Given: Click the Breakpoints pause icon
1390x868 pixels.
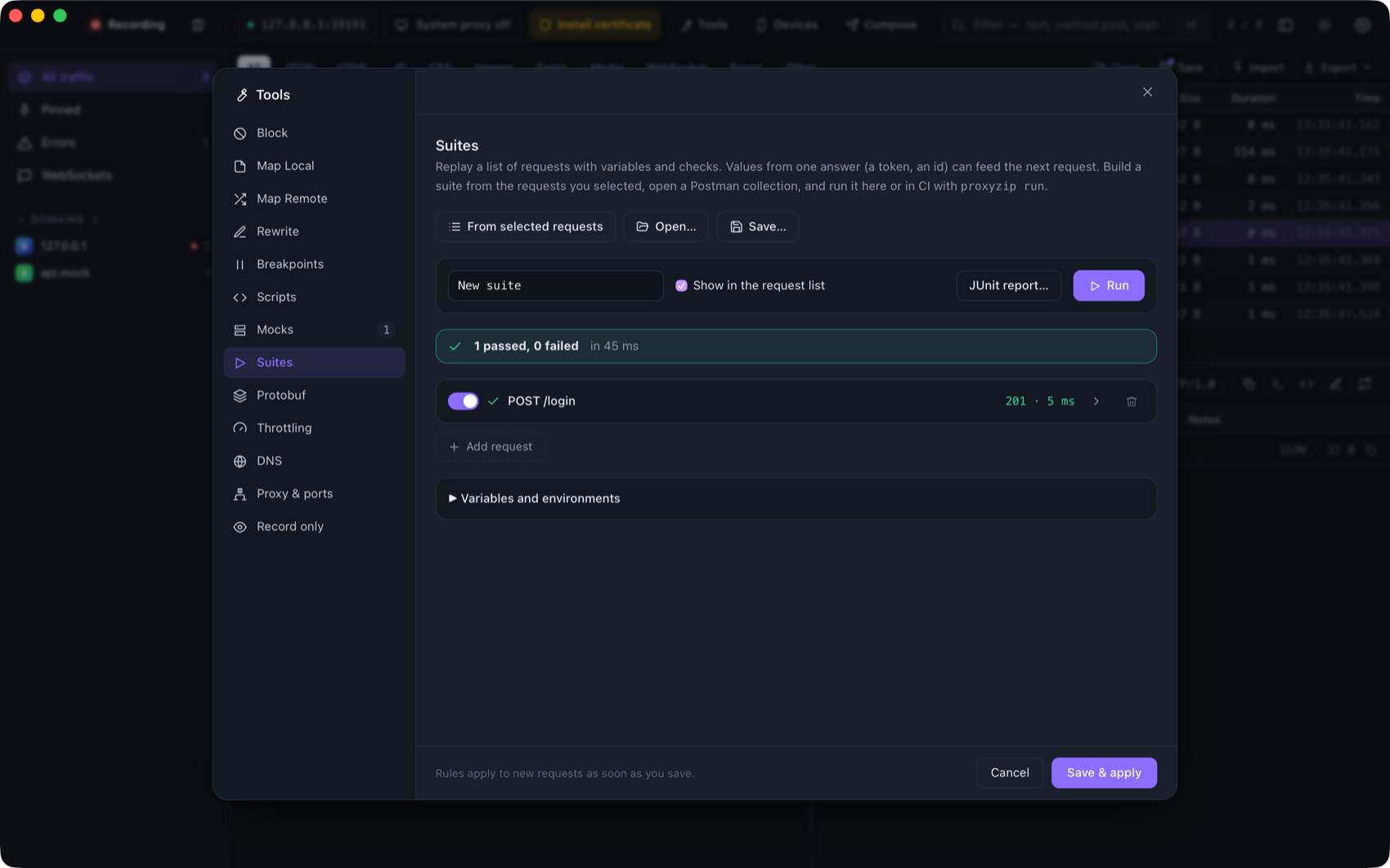Looking at the screenshot, I should (240, 264).
